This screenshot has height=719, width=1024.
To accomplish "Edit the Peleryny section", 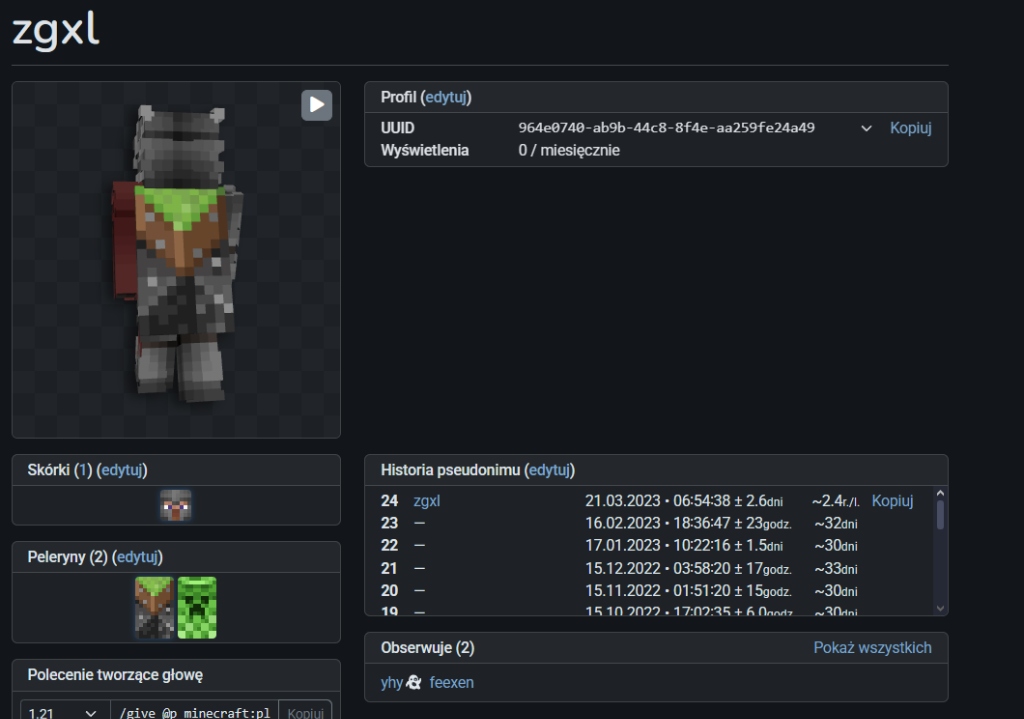I will 137,557.
